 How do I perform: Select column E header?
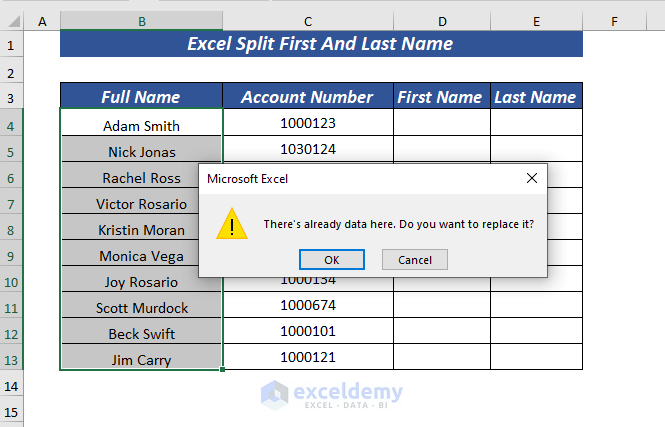(x=536, y=21)
